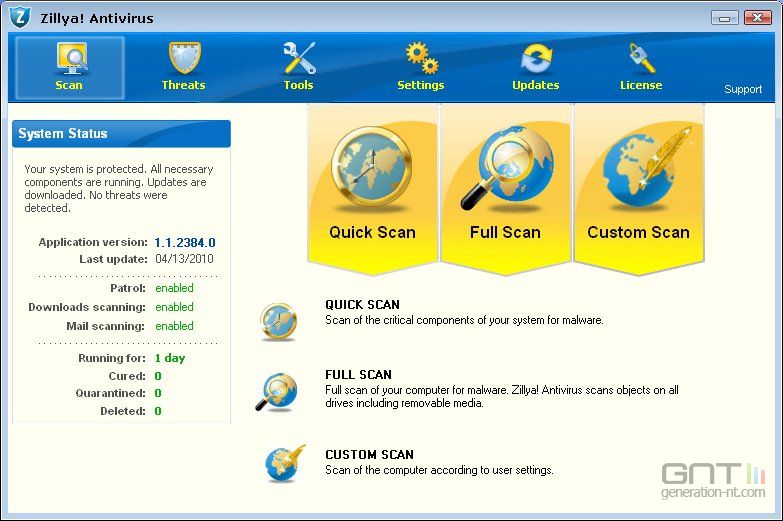Click application version 1.1.2384.0
Viewport: 783px width, 521px height.
185,243
